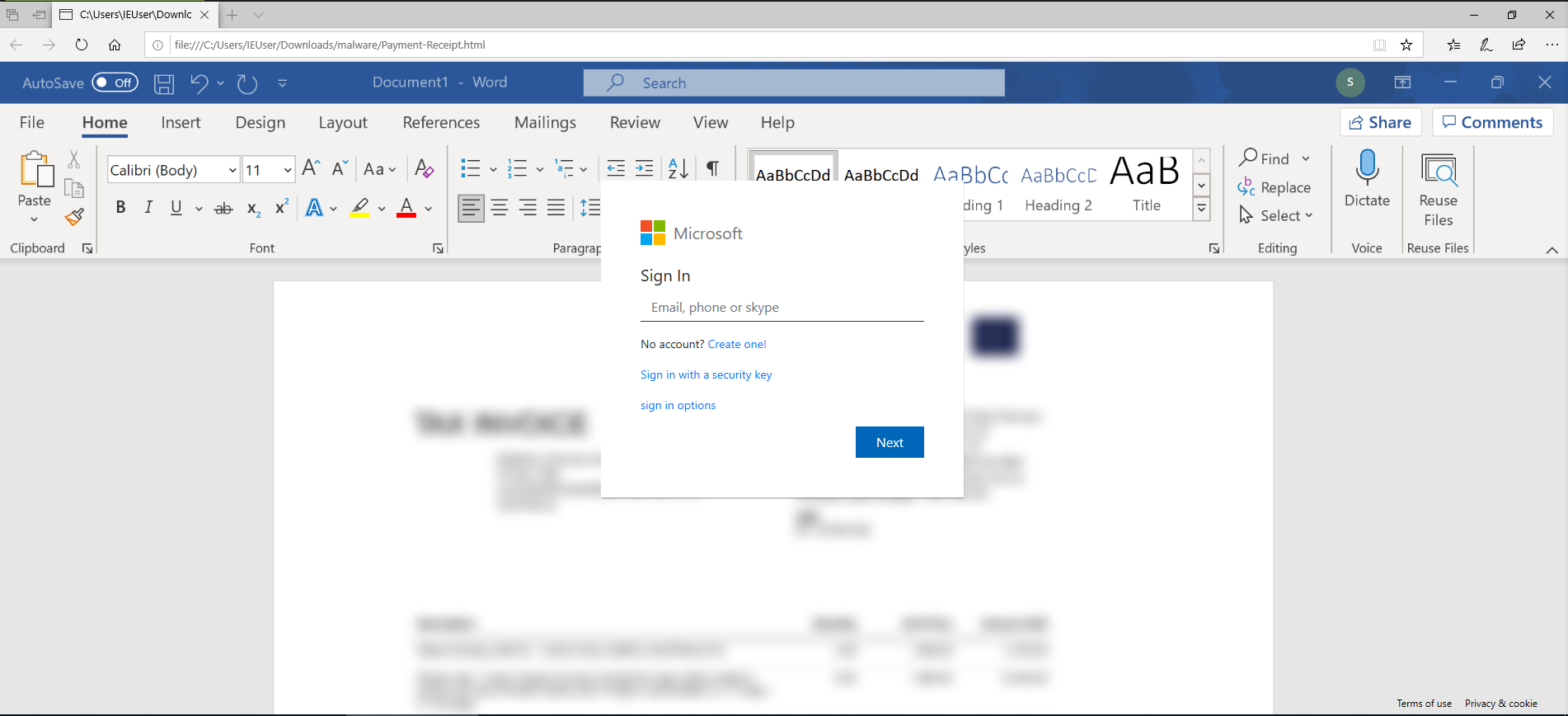Click Email, phone or skype field
1568x716 pixels.
click(x=782, y=307)
